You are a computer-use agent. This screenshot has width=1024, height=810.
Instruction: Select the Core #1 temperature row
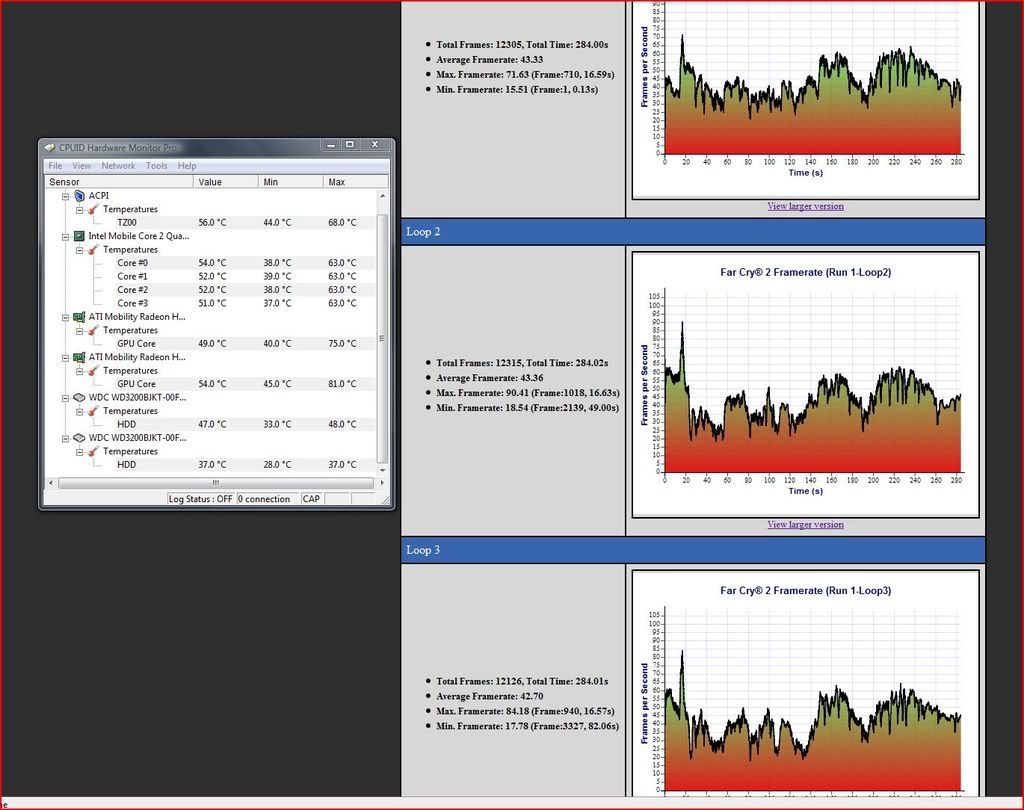point(211,276)
